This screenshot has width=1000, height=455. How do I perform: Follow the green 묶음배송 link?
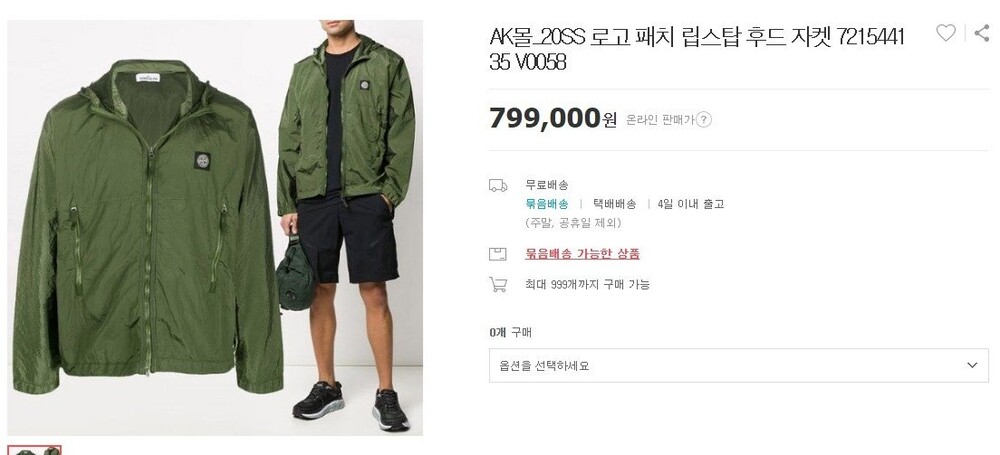pyautogui.click(x=547, y=204)
